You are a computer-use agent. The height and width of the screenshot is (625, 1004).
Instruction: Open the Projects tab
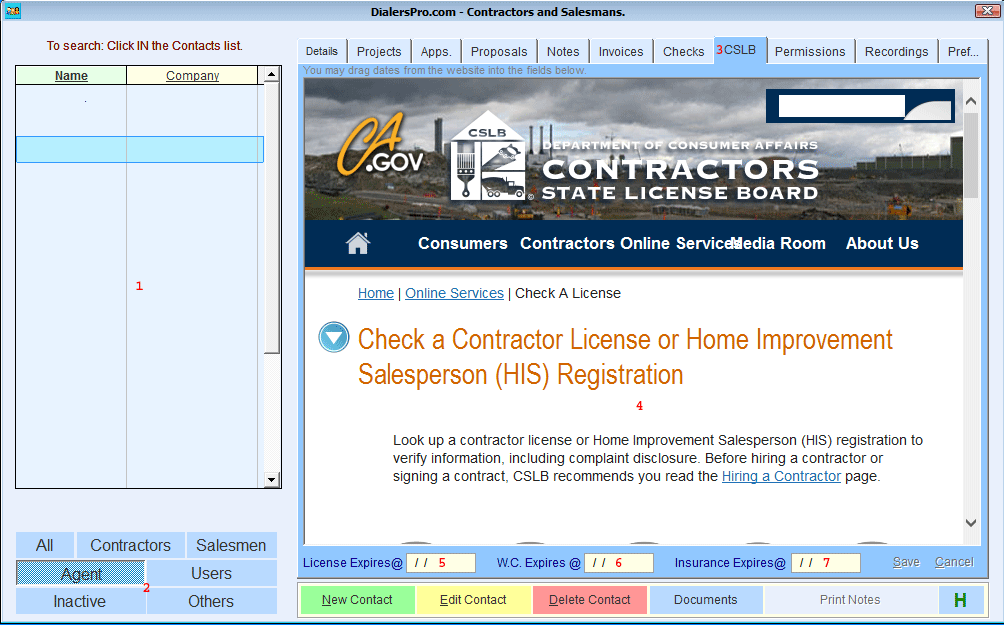click(x=379, y=51)
